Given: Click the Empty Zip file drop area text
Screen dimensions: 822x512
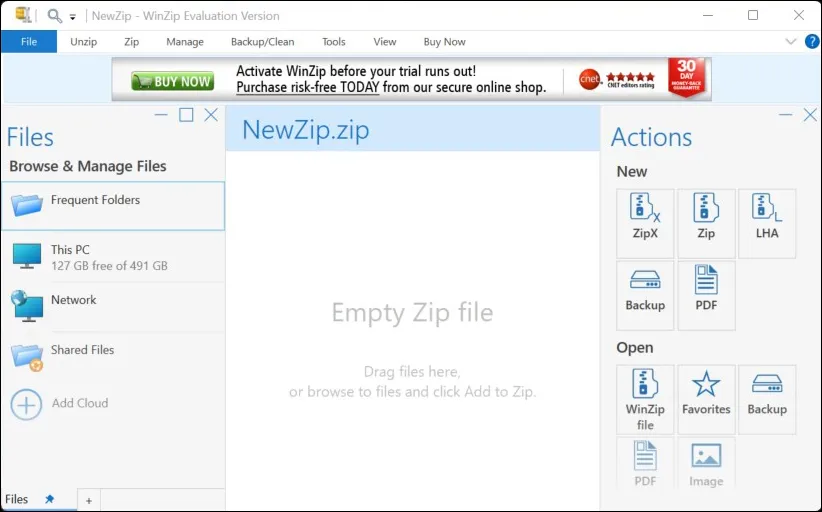Looking at the screenshot, I should pos(413,312).
